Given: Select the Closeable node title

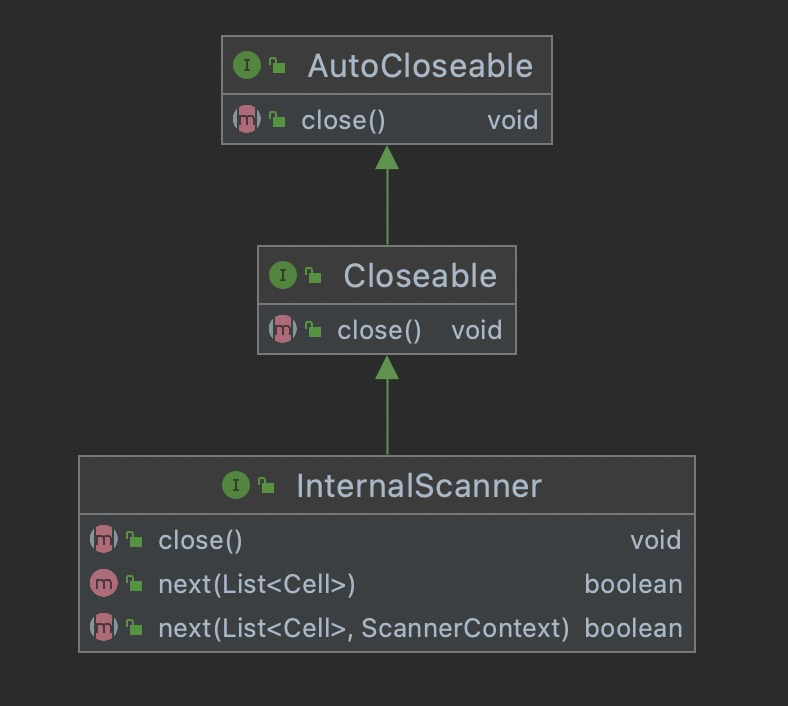Looking at the screenshot, I should (x=420, y=275).
